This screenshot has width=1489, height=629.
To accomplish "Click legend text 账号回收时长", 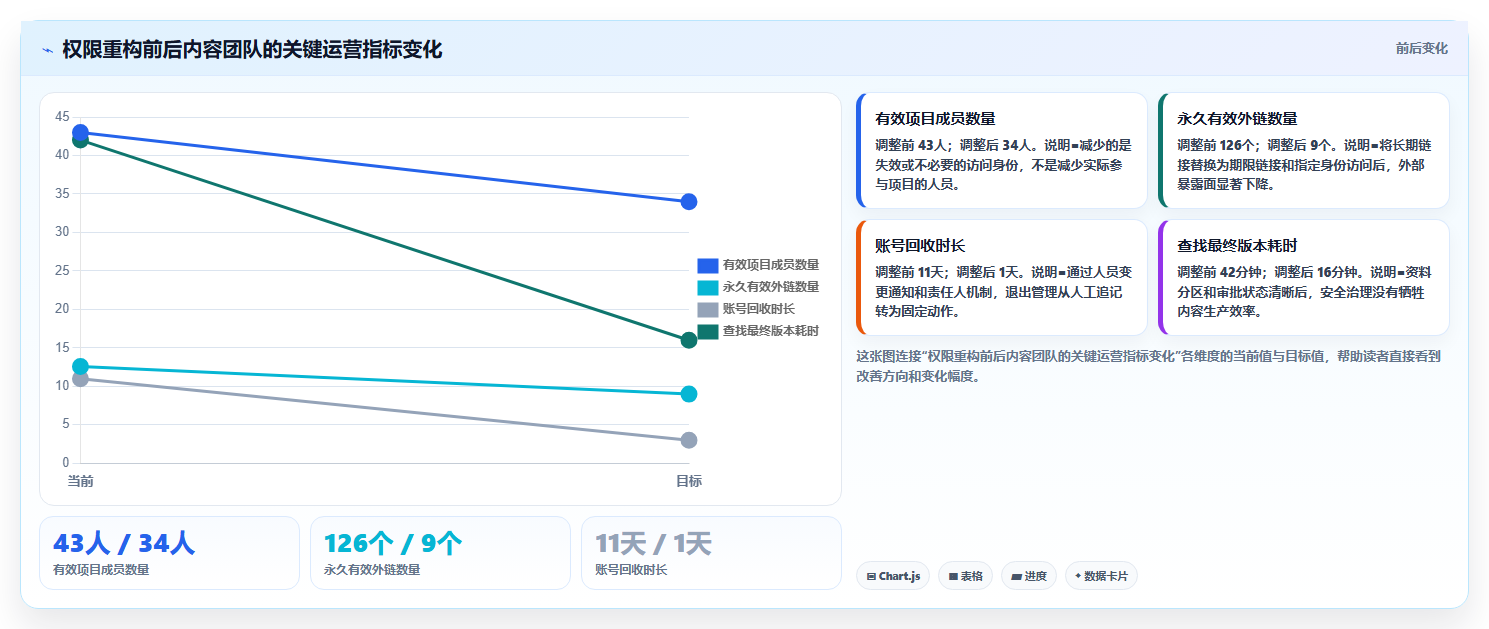I will click(x=759, y=309).
